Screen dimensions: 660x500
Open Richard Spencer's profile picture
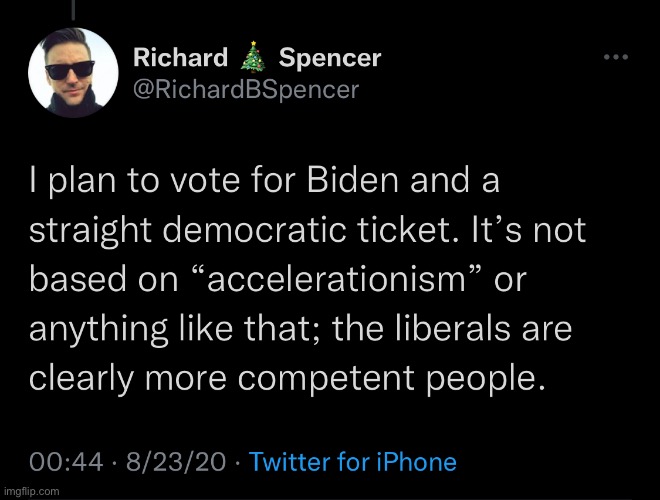point(73,72)
